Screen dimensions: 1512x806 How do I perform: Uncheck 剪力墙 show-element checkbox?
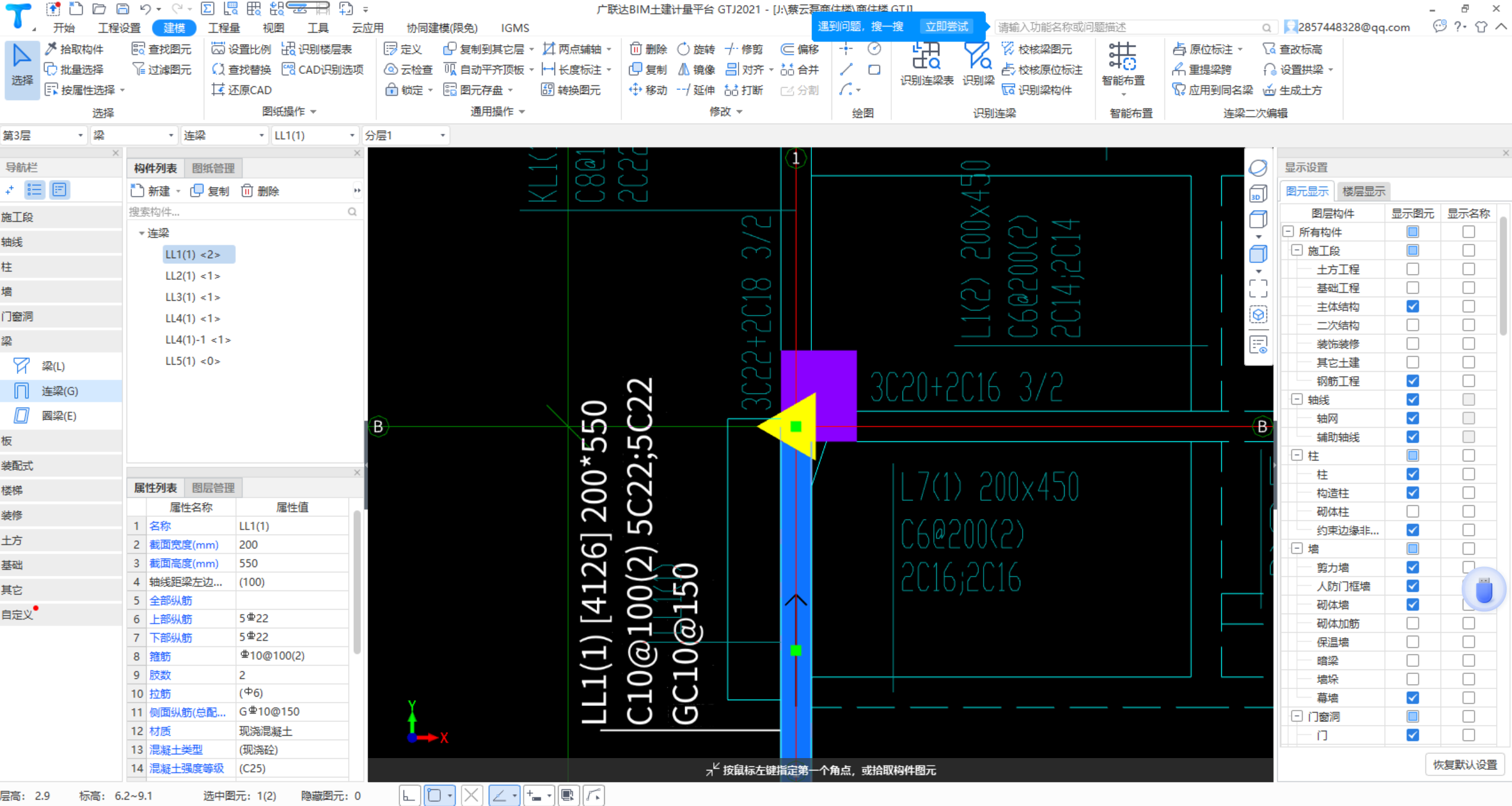(x=1413, y=568)
